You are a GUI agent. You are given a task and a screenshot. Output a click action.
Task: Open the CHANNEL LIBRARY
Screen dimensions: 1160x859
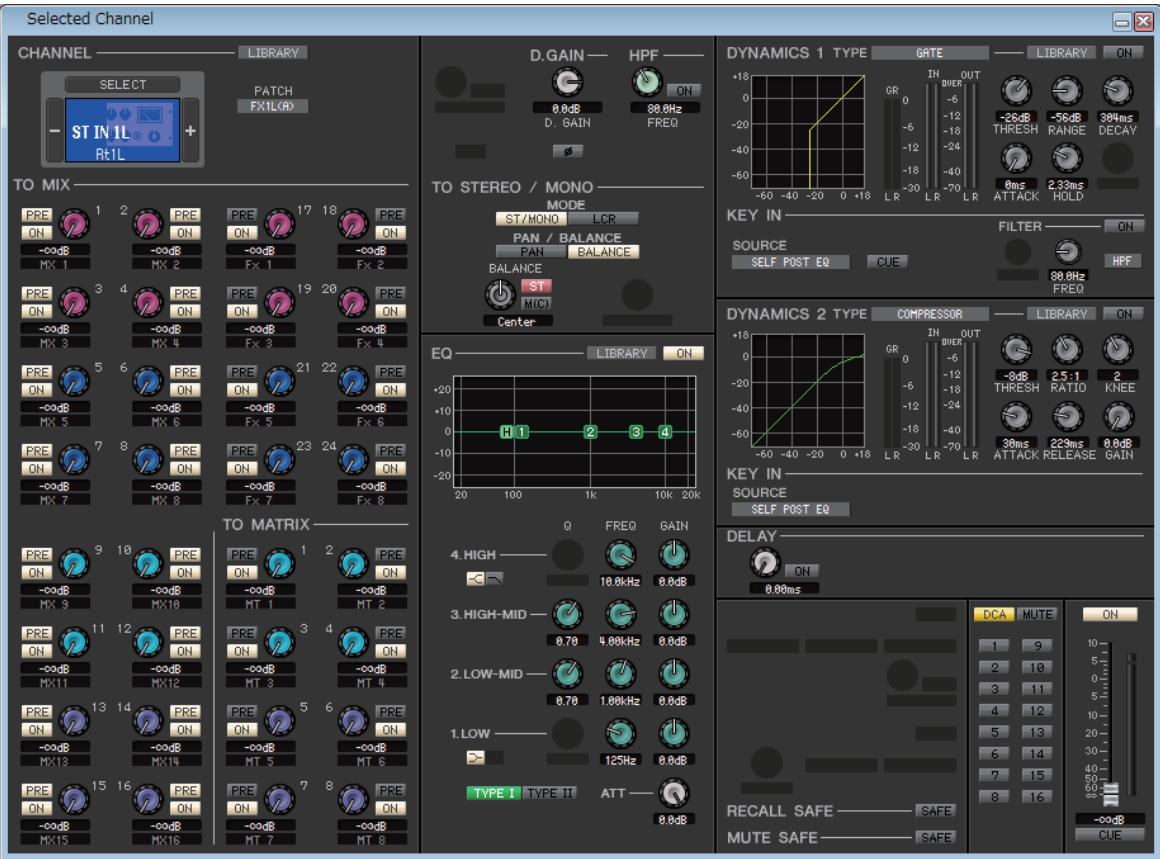[x=273, y=53]
